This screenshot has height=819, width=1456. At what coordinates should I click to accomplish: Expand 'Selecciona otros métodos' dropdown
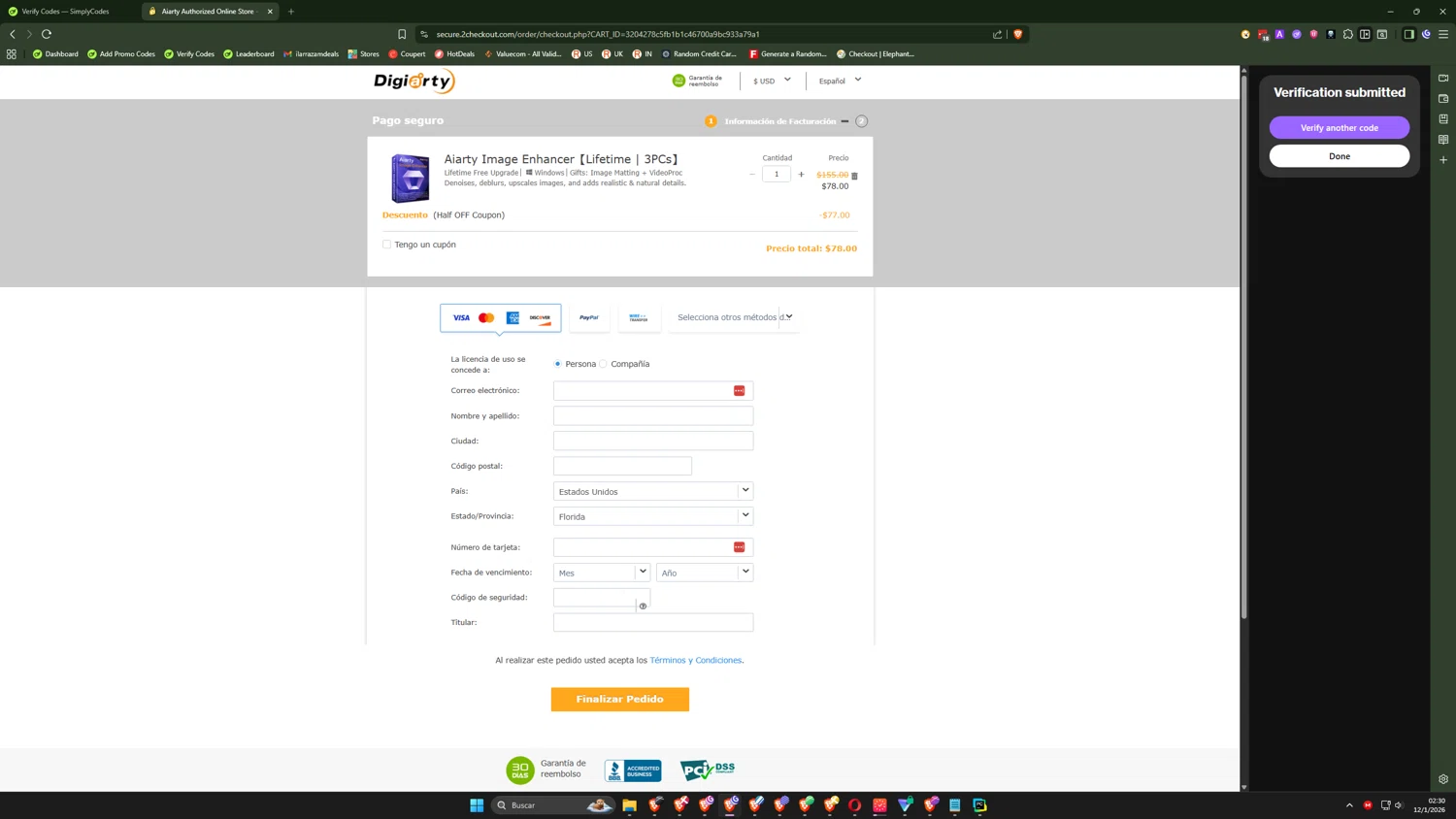[734, 317]
